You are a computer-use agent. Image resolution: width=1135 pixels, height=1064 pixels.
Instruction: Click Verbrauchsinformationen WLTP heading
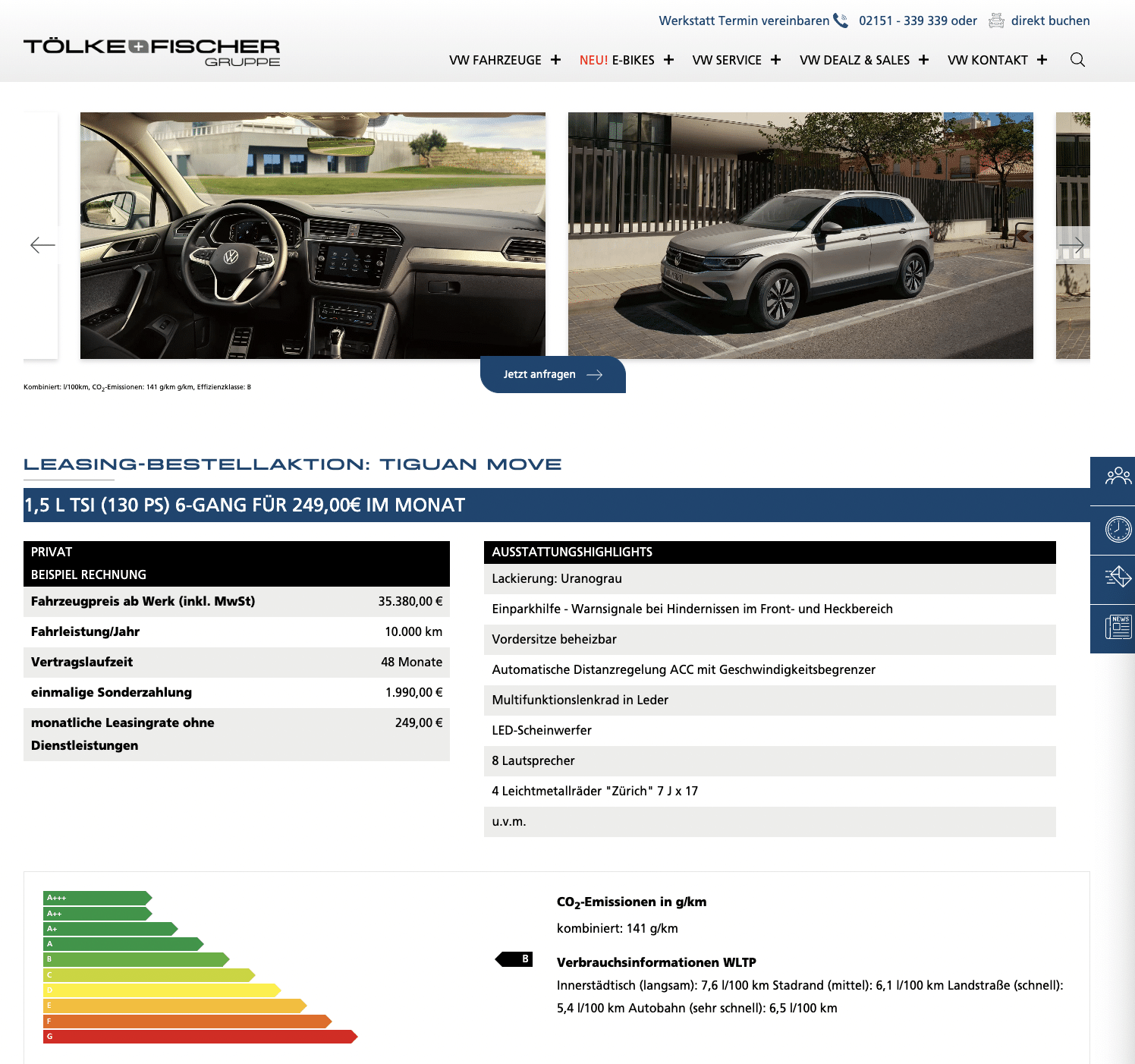pos(656,962)
